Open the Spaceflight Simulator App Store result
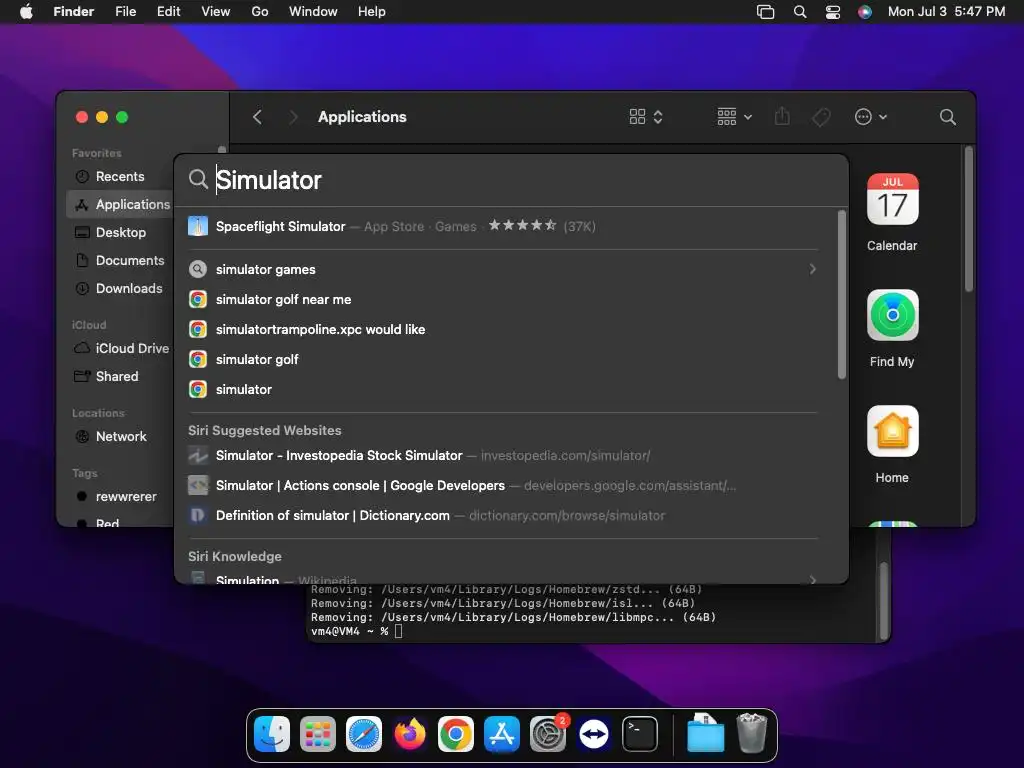The height and width of the screenshot is (768, 1024). click(x=503, y=227)
